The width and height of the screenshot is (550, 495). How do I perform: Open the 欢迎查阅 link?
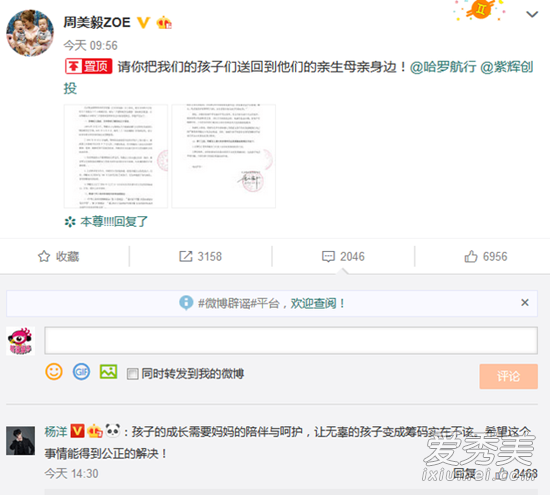click(313, 303)
